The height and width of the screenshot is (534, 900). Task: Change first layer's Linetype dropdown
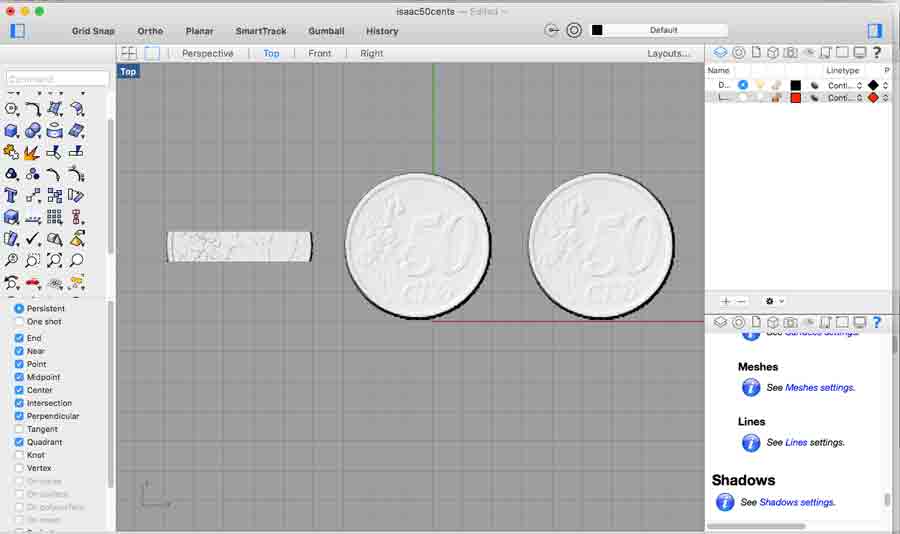844,85
